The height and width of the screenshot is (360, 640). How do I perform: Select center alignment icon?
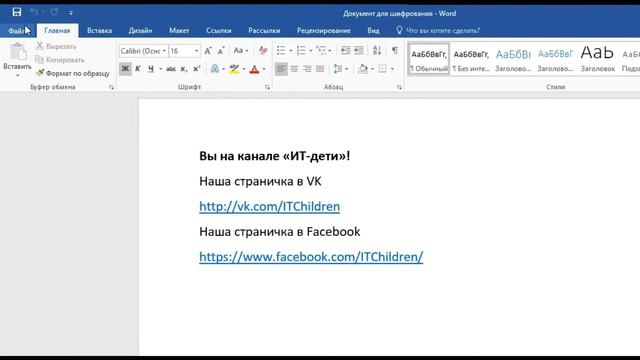(x=294, y=69)
